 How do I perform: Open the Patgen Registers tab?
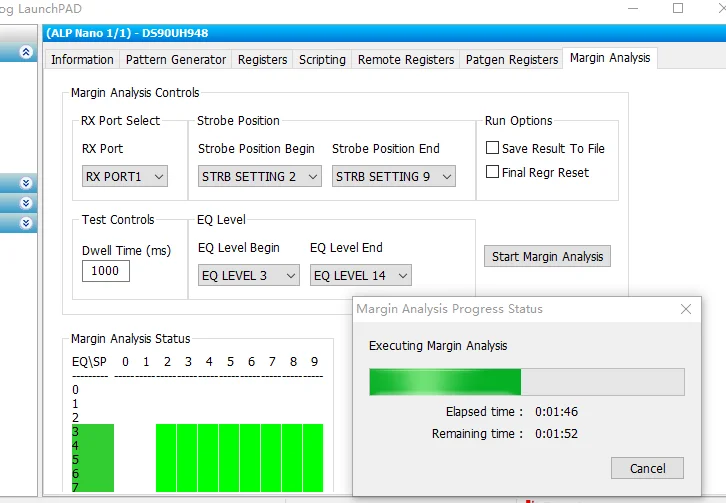coord(512,60)
